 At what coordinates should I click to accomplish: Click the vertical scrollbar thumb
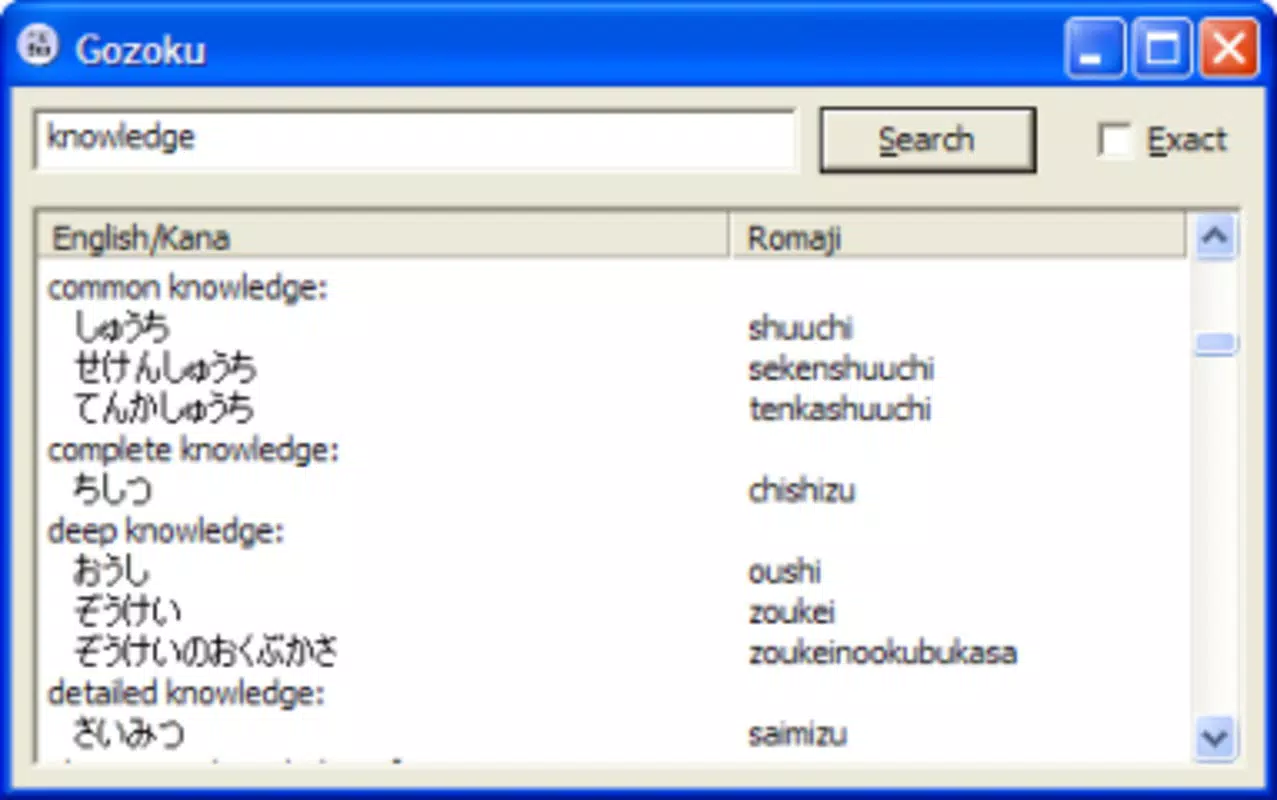point(1215,344)
